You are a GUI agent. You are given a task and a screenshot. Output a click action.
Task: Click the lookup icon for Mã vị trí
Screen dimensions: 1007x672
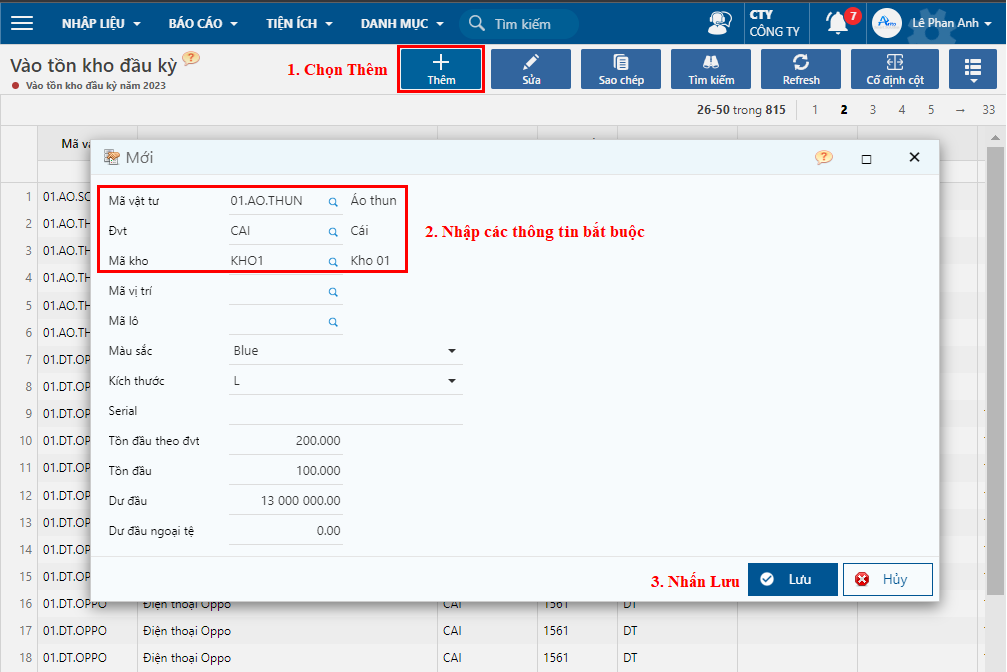(334, 292)
